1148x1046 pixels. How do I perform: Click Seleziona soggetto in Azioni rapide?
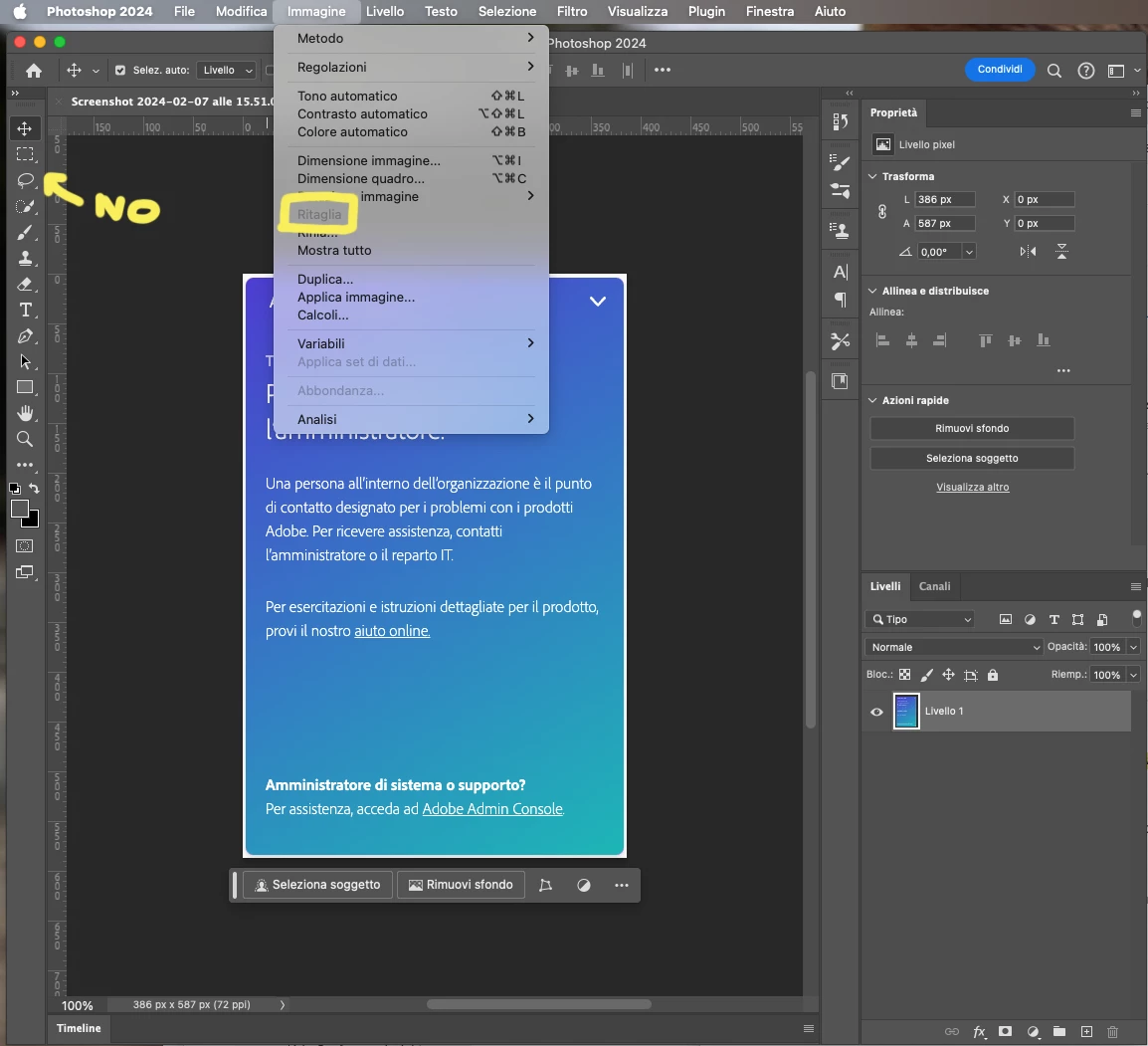tap(972, 459)
